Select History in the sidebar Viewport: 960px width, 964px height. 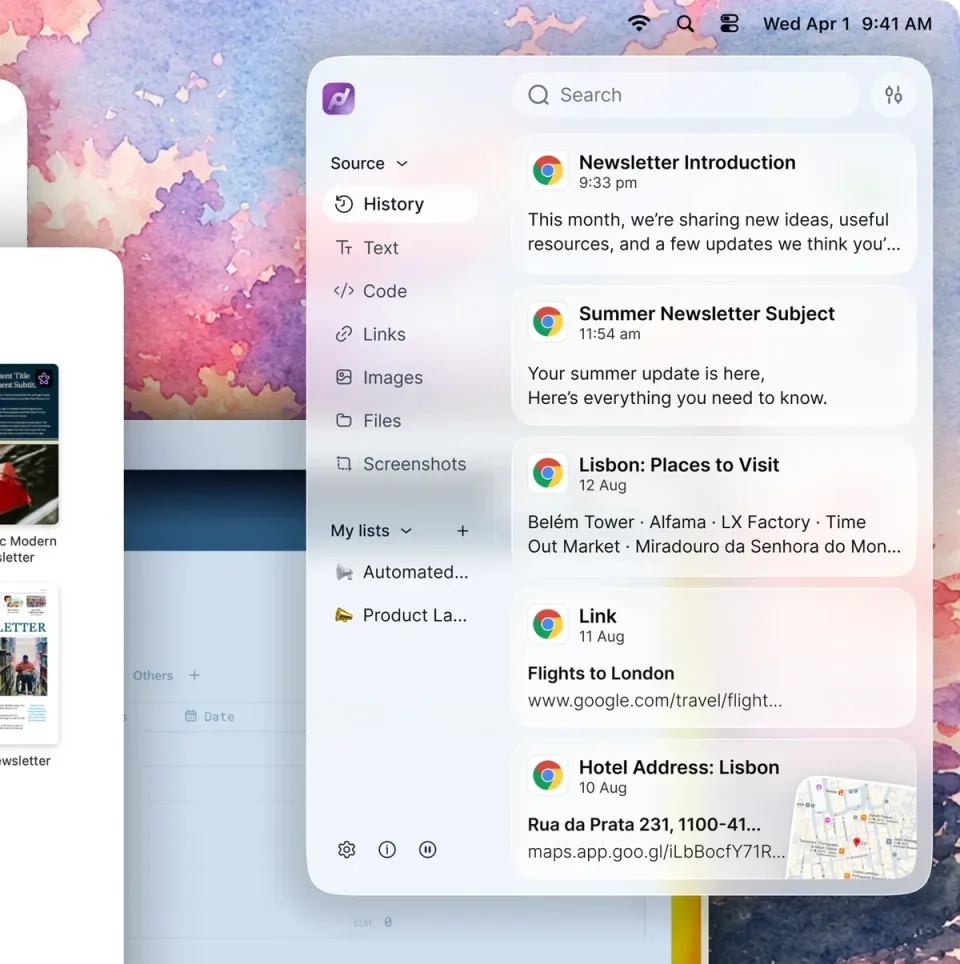(x=400, y=204)
